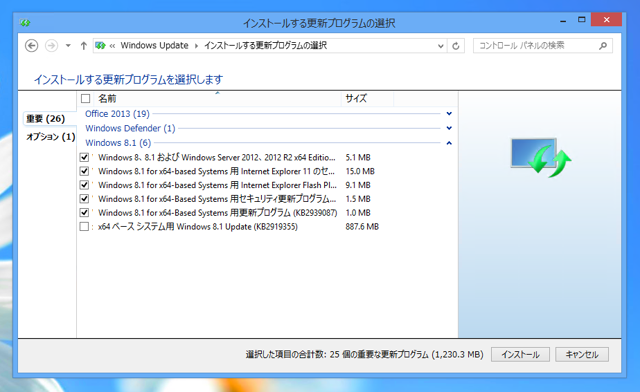Check the Windows 8.1 Update KB2919355 checkbox
Screen dimensions: 640x392
(84, 227)
